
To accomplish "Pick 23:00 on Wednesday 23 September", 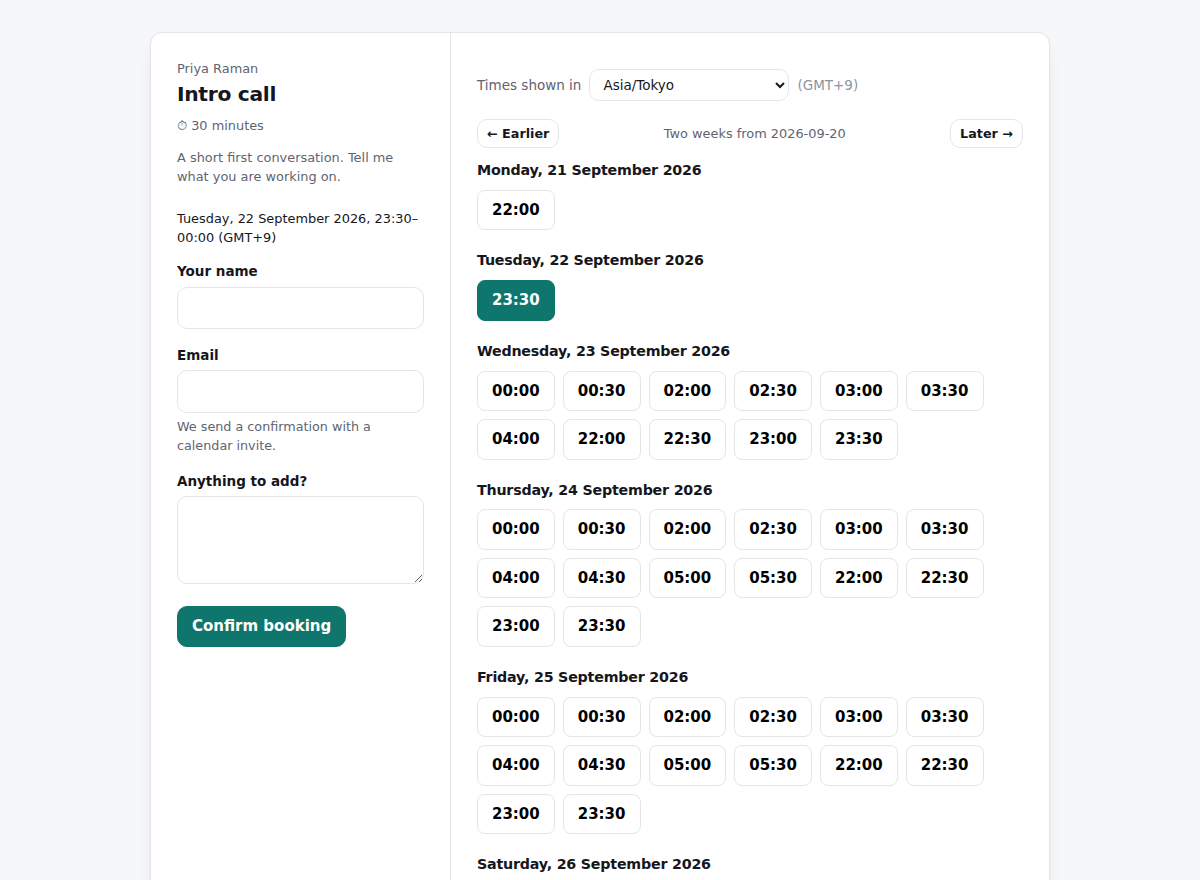I will (773, 439).
